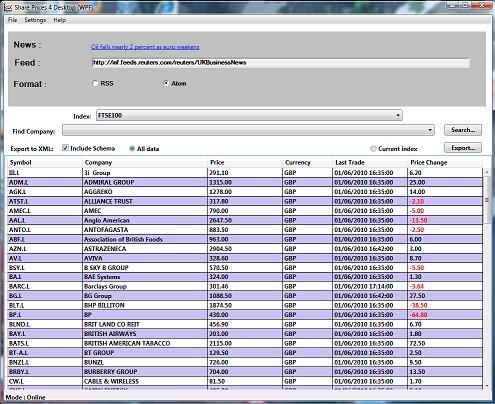This screenshot has height=404, width=495.
Task: Sort by the Company column header
Action: click(x=145, y=163)
